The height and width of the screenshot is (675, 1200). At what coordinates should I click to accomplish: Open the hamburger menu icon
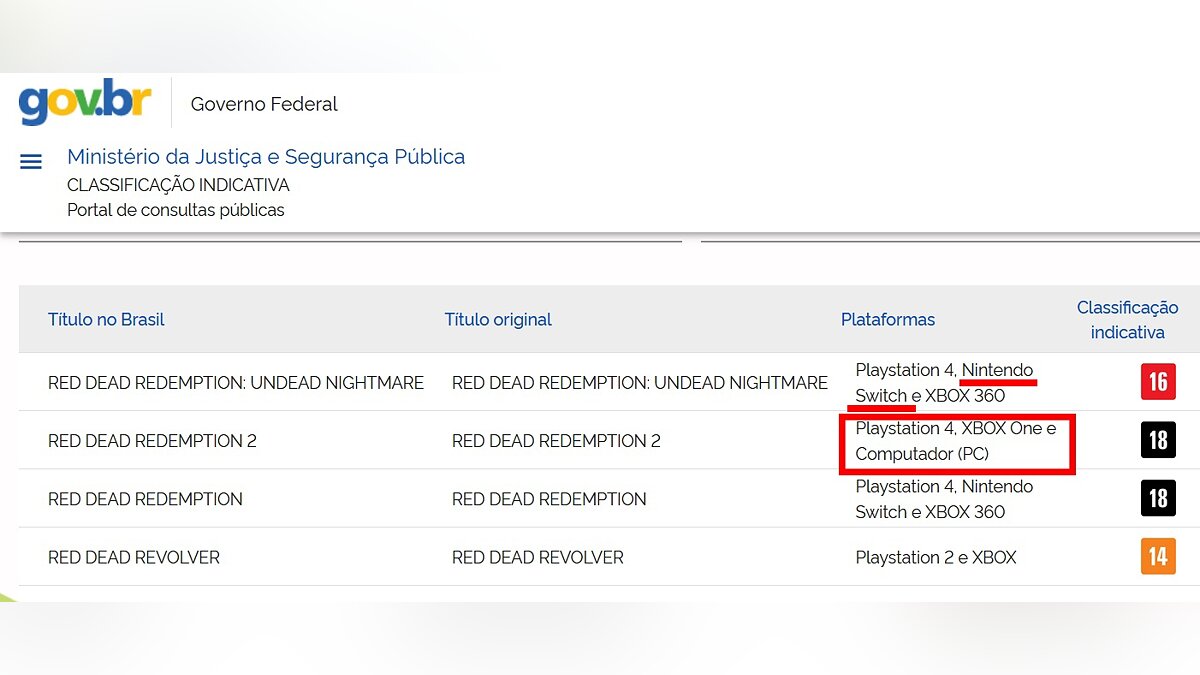(31, 162)
